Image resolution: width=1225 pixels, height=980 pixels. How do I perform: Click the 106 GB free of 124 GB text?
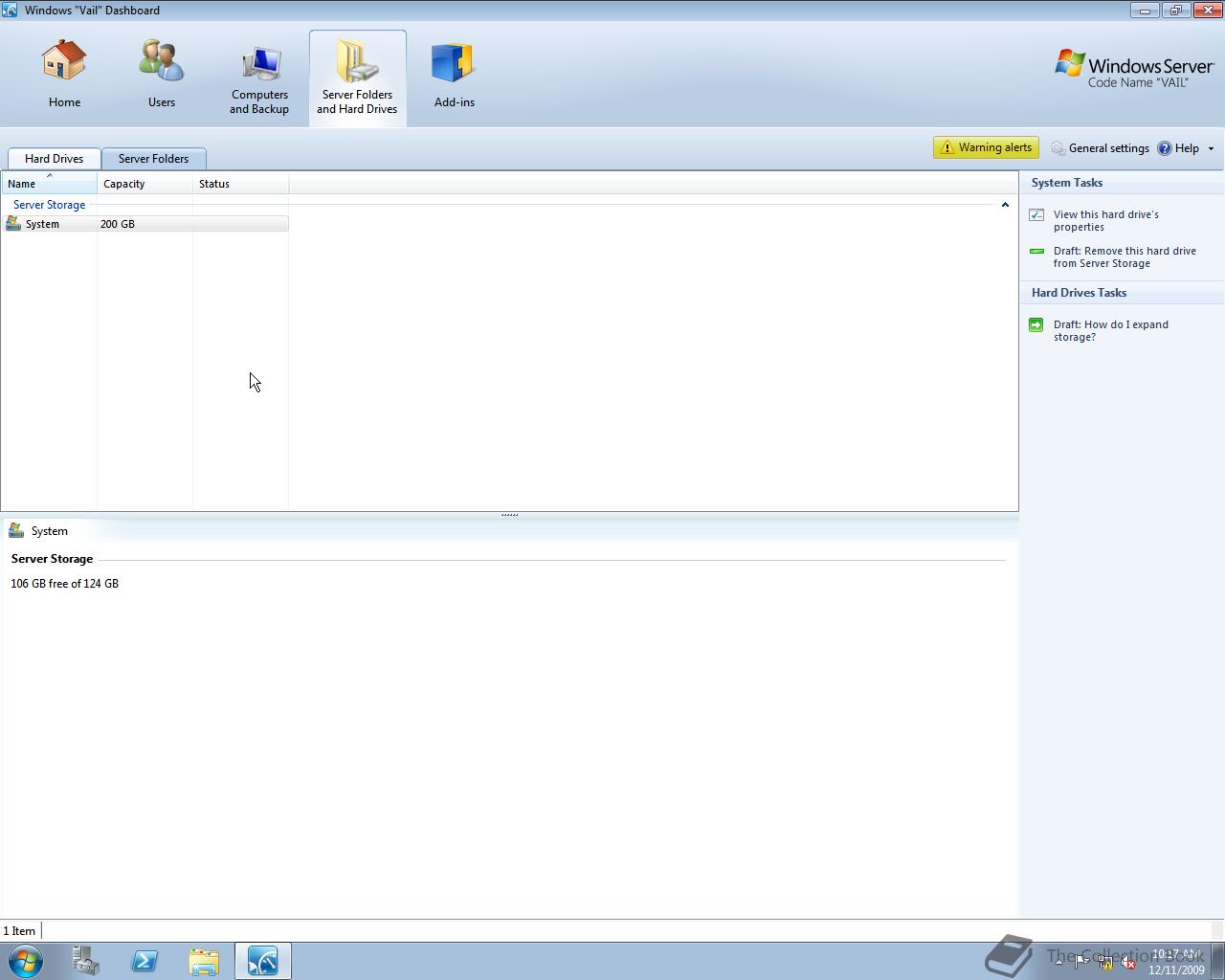(x=65, y=584)
